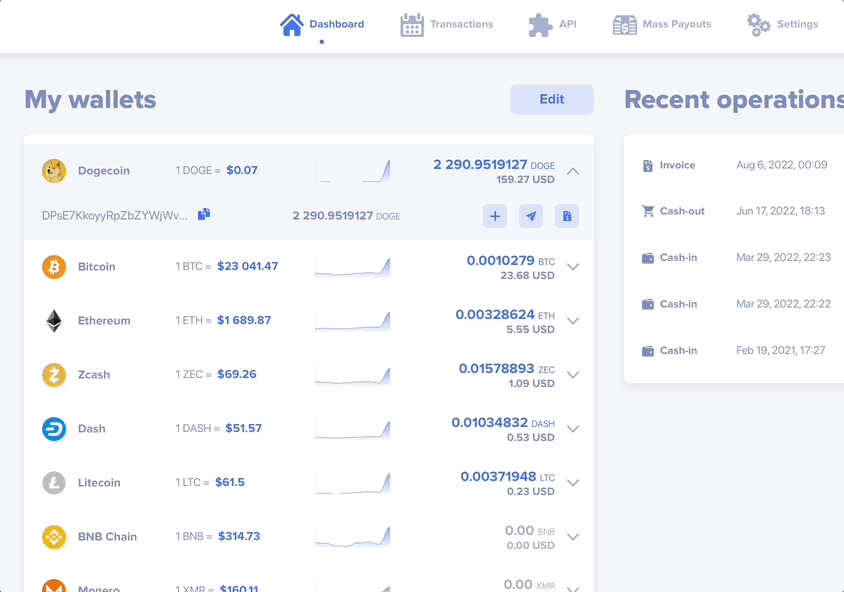Click the plus deposit button for Dogecoin
The width and height of the screenshot is (844, 592).
[495, 216]
